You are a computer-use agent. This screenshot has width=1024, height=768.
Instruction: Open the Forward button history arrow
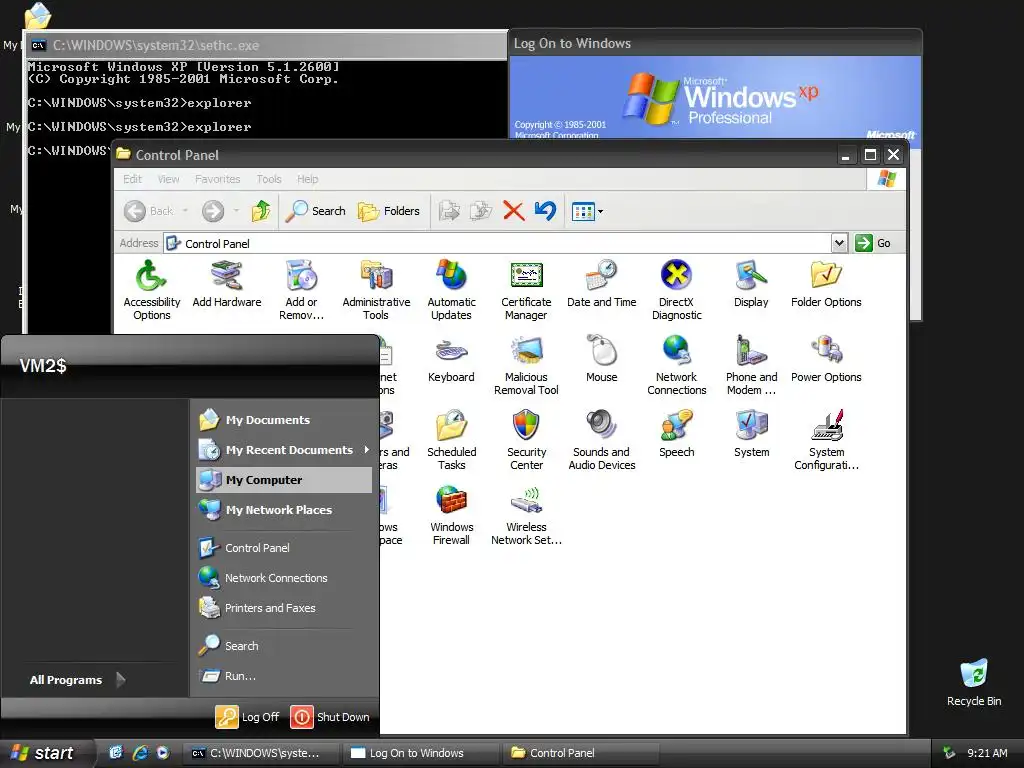tap(236, 211)
